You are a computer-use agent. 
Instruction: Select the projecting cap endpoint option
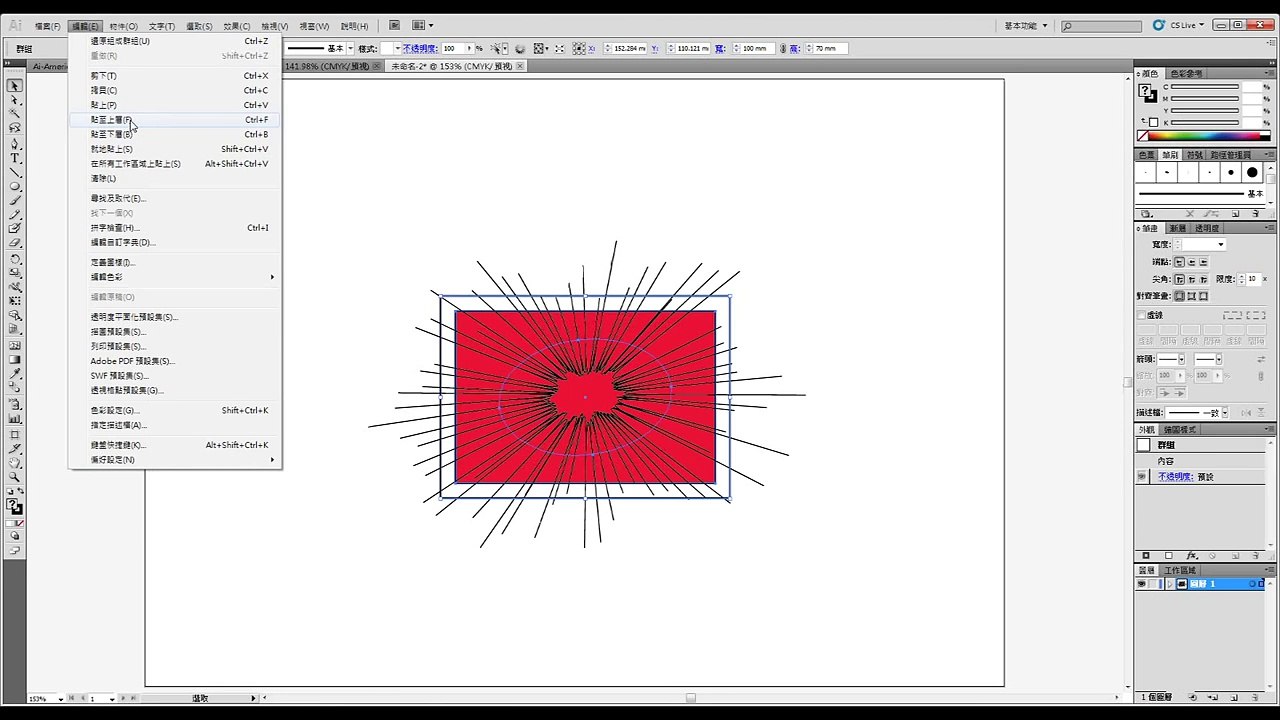click(1203, 262)
